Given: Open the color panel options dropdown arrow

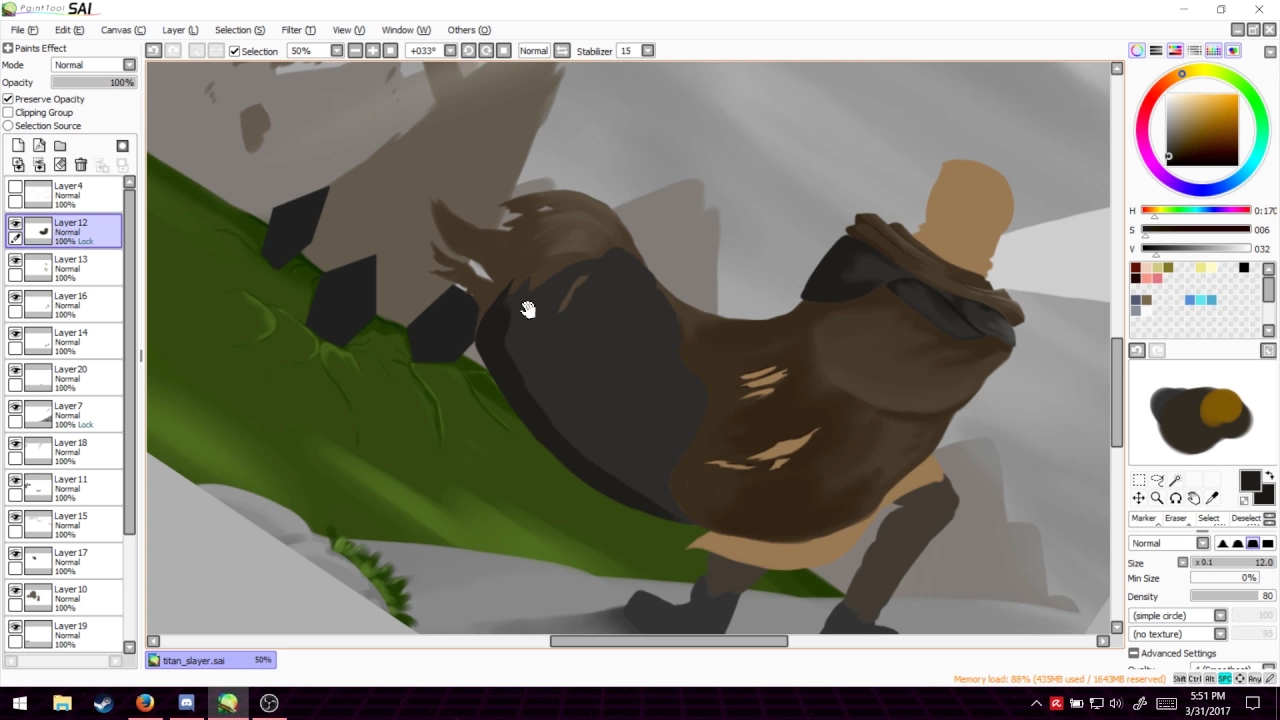Looking at the screenshot, I should point(1270,52).
